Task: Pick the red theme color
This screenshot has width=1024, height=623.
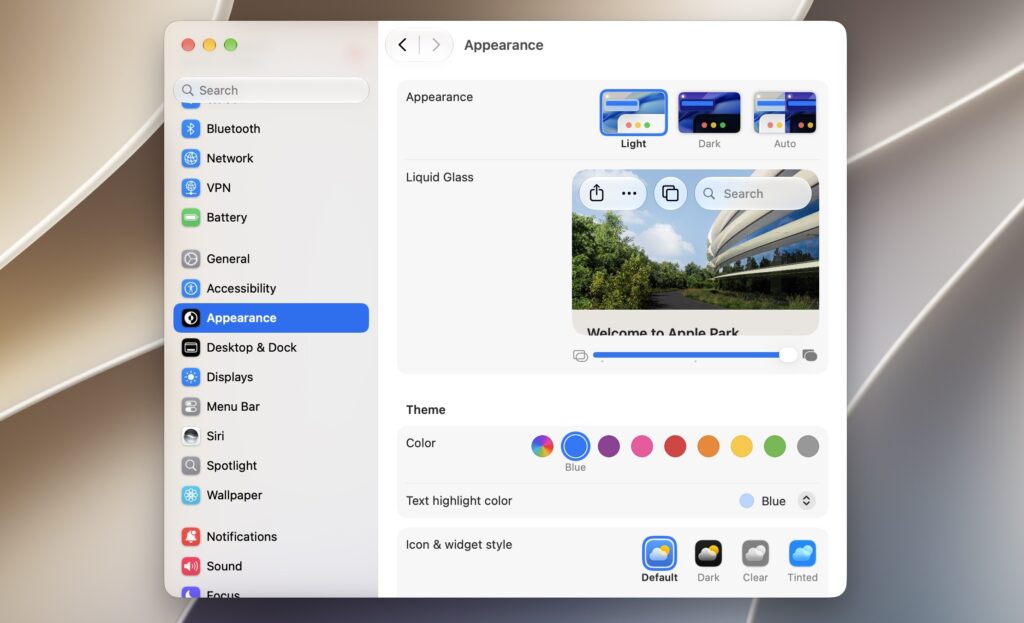Action: click(675, 447)
